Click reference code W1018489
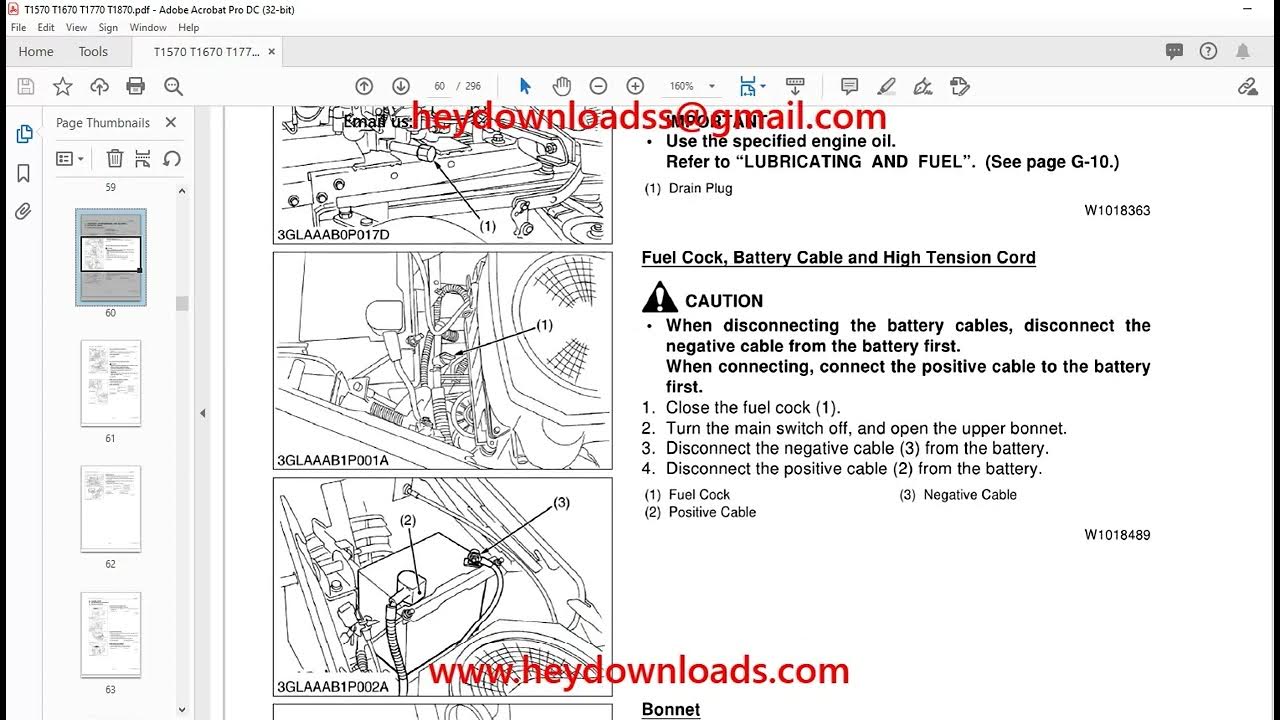The image size is (1280, 720). point(1117,535)
